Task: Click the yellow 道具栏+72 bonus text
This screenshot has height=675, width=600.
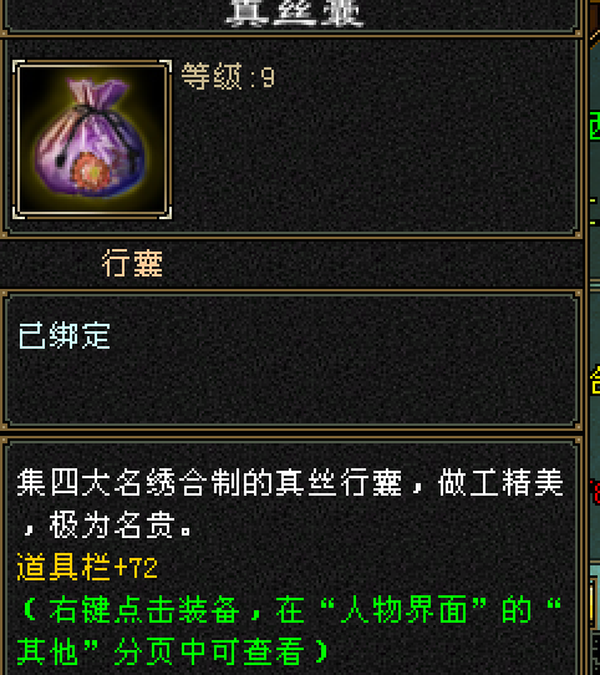Action: (x=87, y=567)
